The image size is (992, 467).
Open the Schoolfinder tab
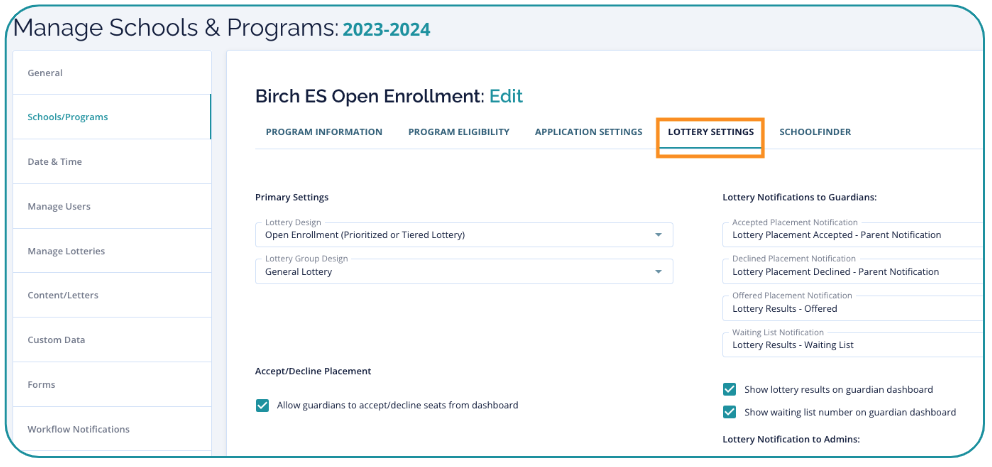pyautogui.click(x=815, y=132)
